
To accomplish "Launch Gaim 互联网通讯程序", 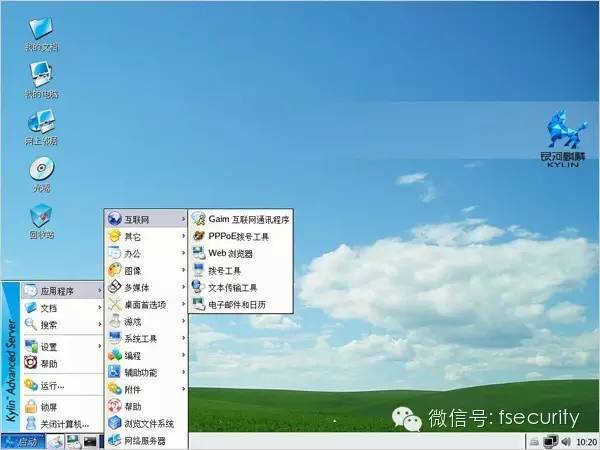I will click(x=241, y=219).
